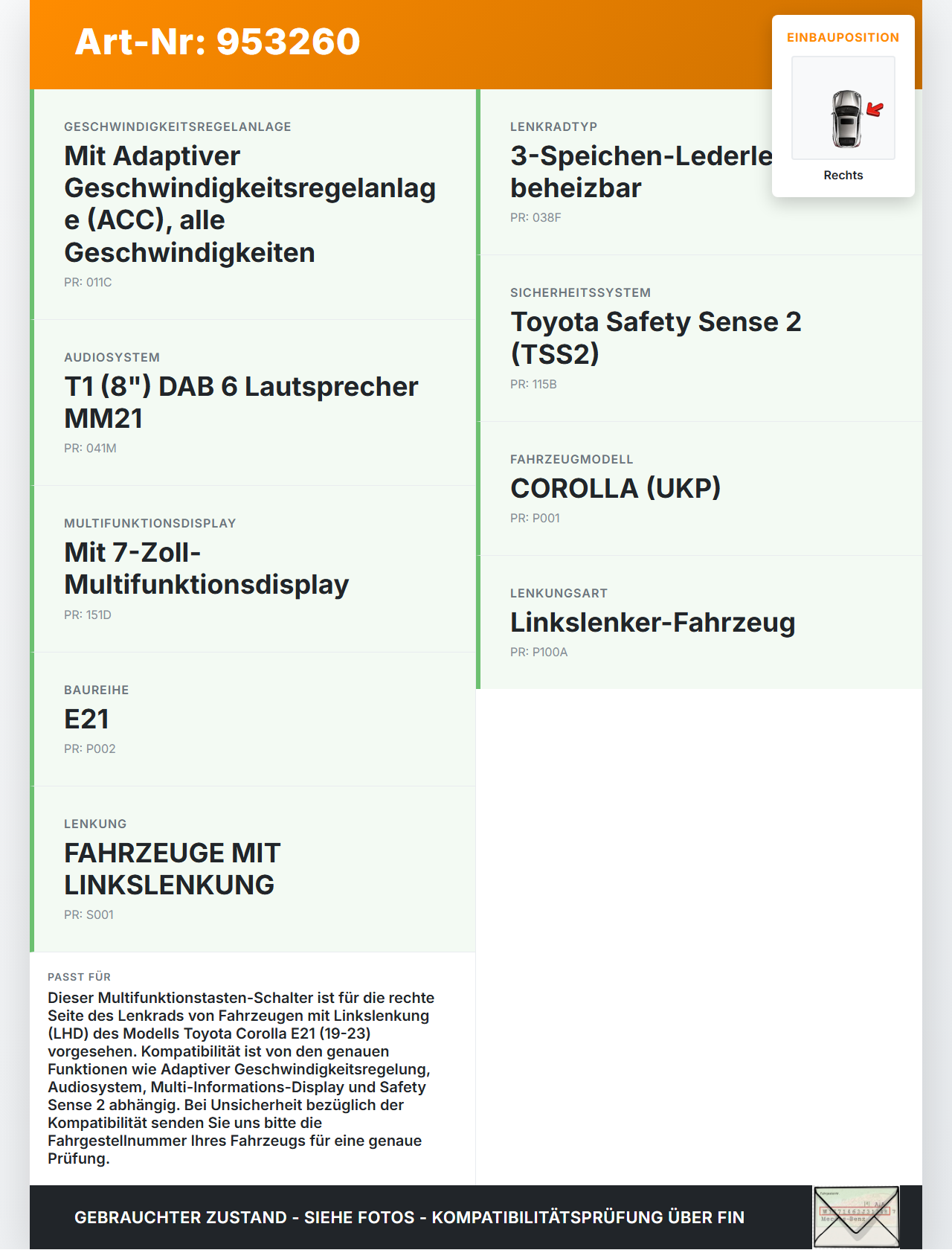Select the Fahrzeuge mit Linkslenkung card
Image resolution: width=952 pixels, height=1250 pixels.
253,868
